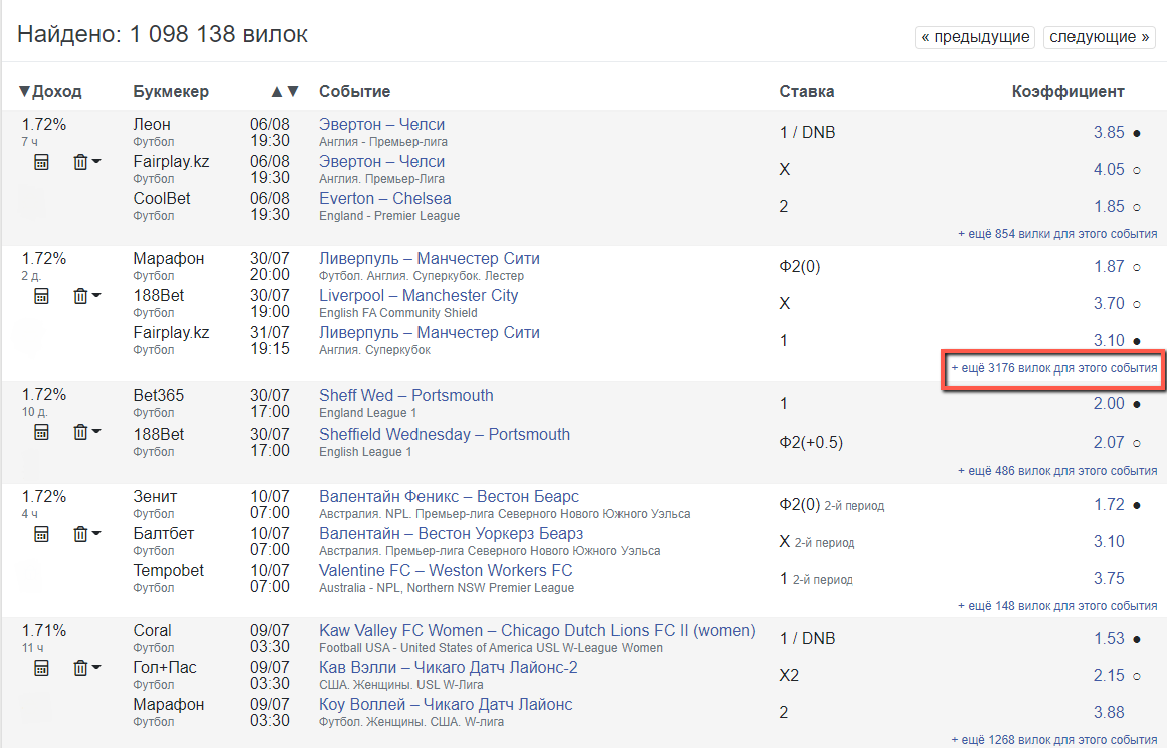This screenshot has width=1167, height=748.
Task: Click coefficient 4.05 for Fairplay.kz
Action: point(1109,170)
